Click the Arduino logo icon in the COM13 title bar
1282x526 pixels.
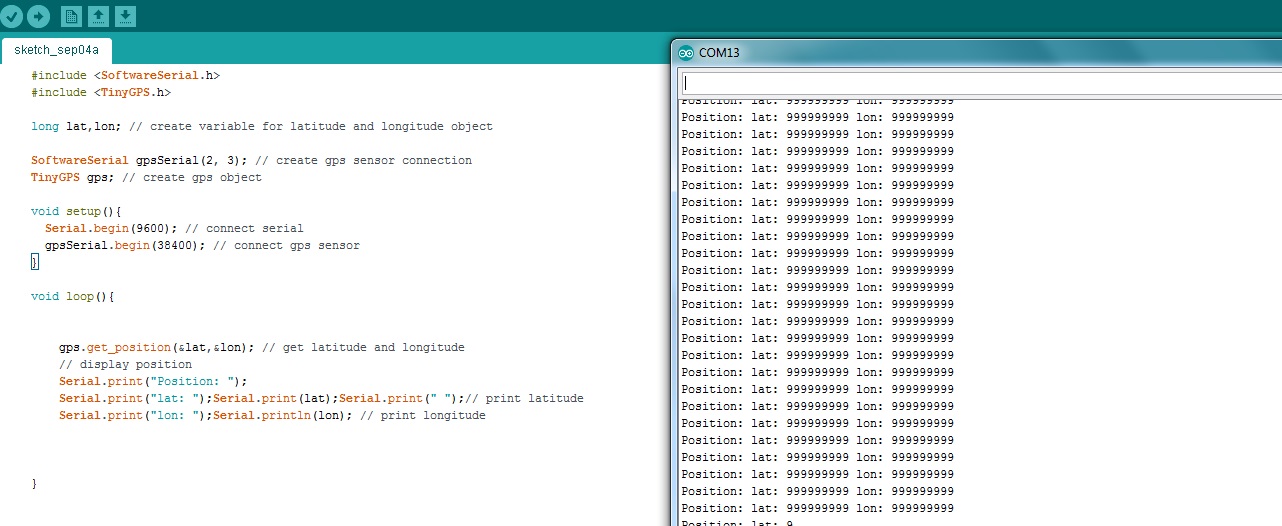tap(685, 52)
